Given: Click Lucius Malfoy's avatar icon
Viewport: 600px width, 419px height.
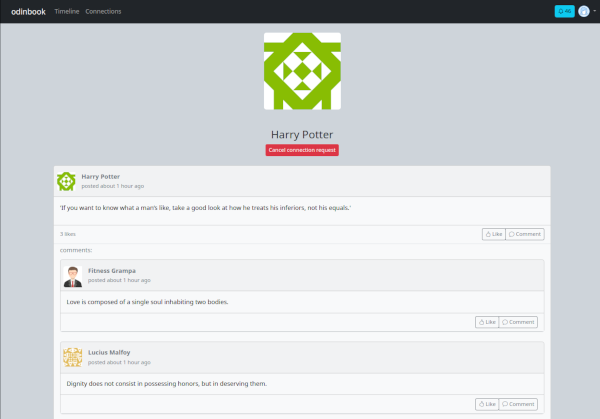Looking at the screenshot, I should [73, 357].
